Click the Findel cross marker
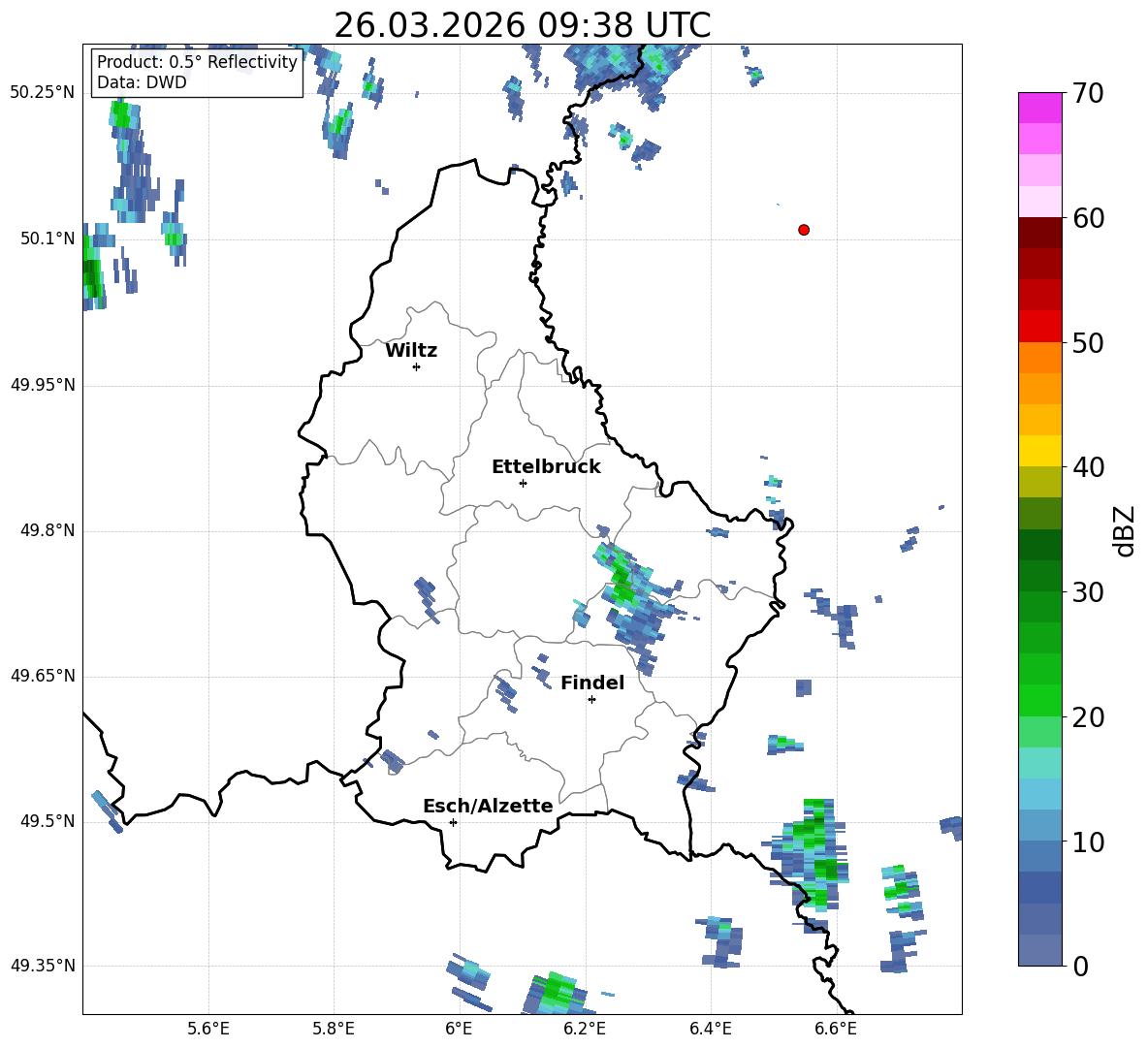This screenshot has width=1148, height=1048. coord(591,700)
